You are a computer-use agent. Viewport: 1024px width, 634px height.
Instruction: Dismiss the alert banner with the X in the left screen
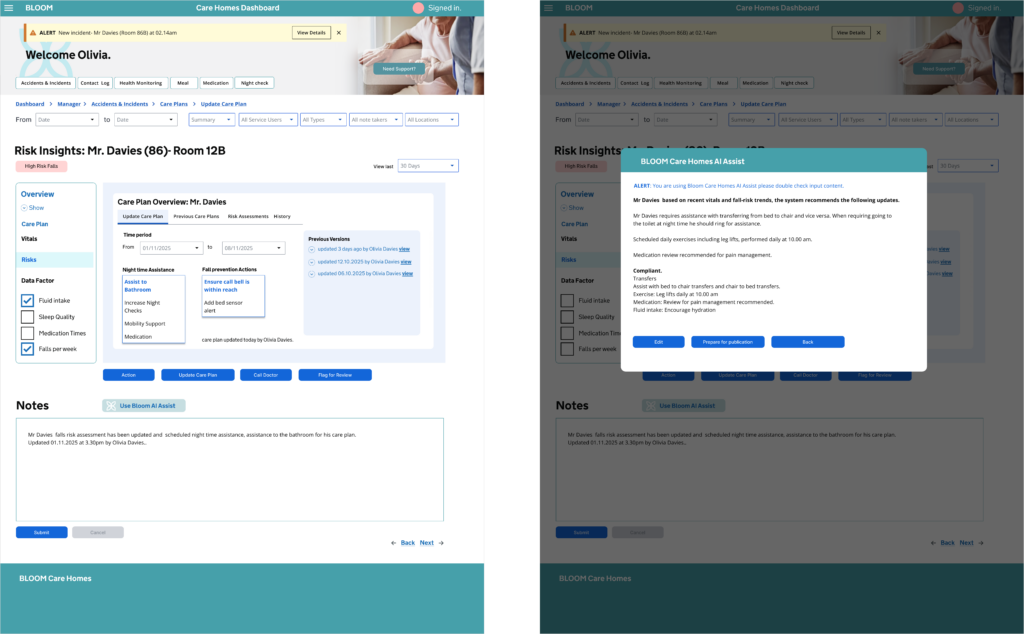pyautogui.click(x=338, y=32)
